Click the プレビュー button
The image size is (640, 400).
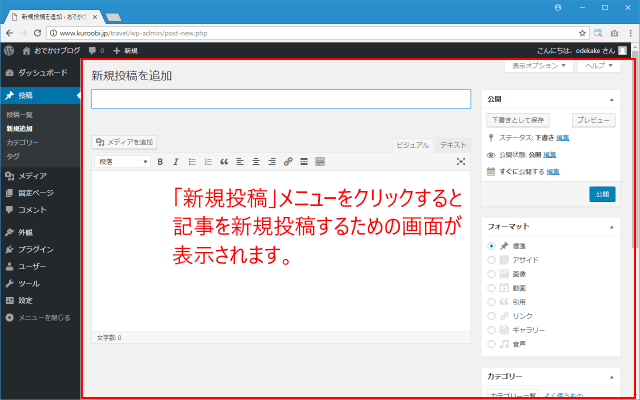coord(593,120)
